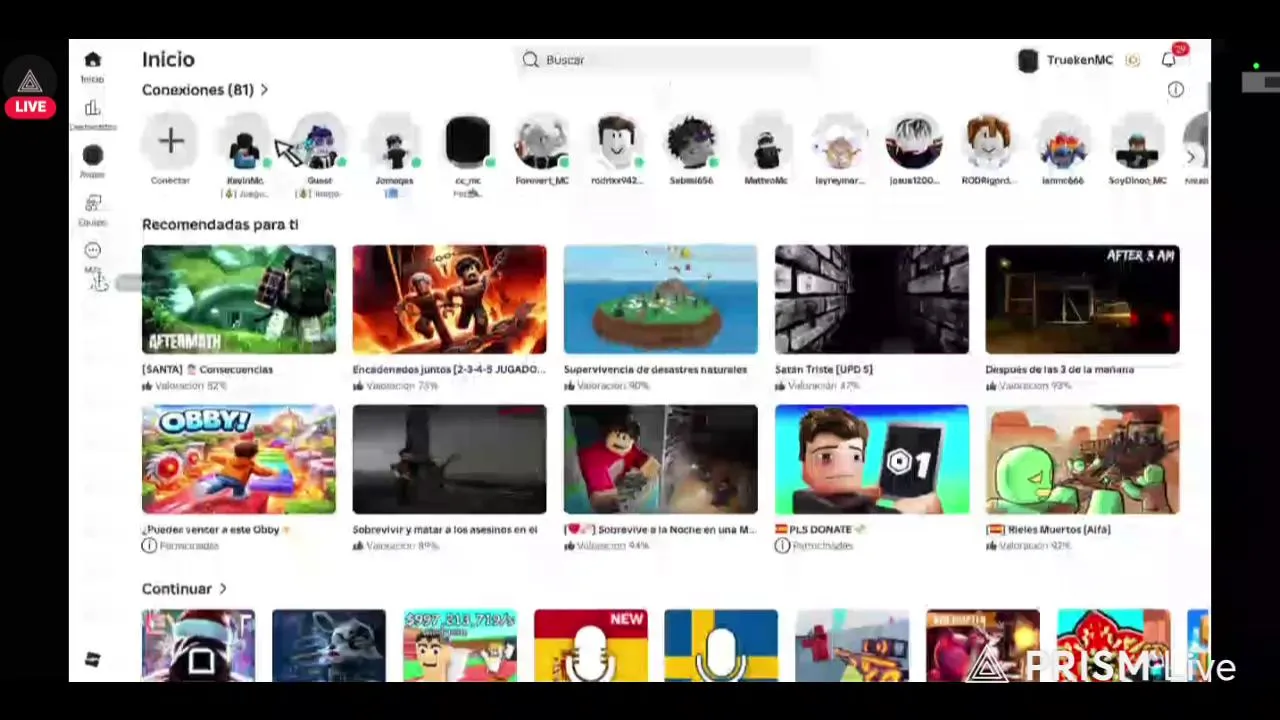Open Sebmi656 friend avatar

[691, 141]
